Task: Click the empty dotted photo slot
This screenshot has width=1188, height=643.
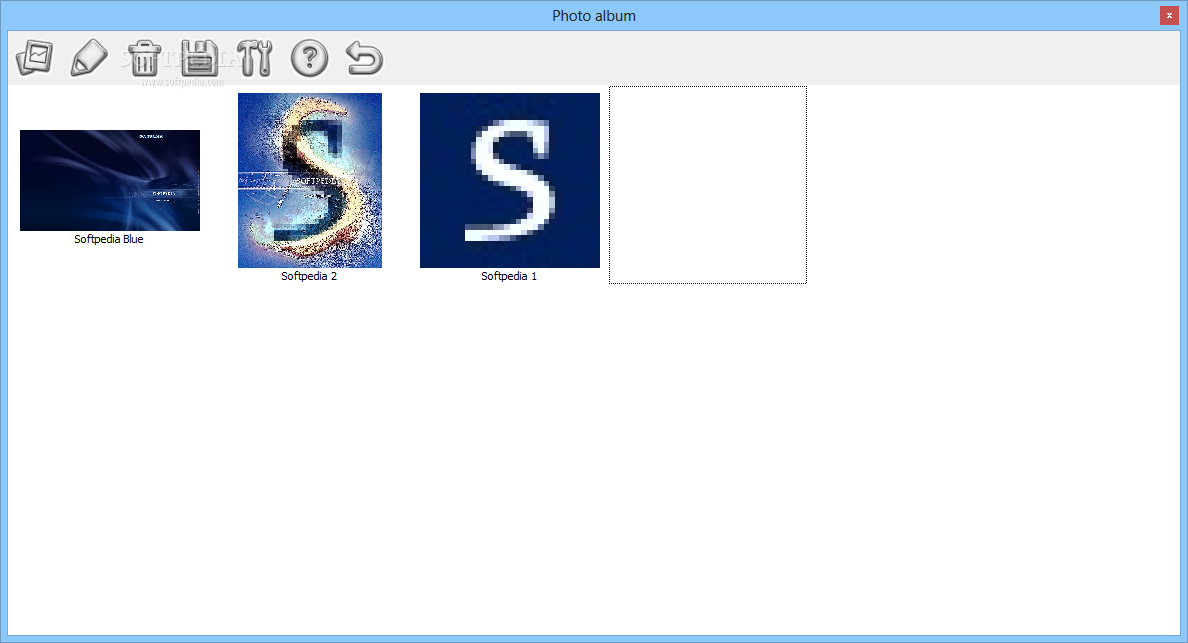Action: [708, 185]
